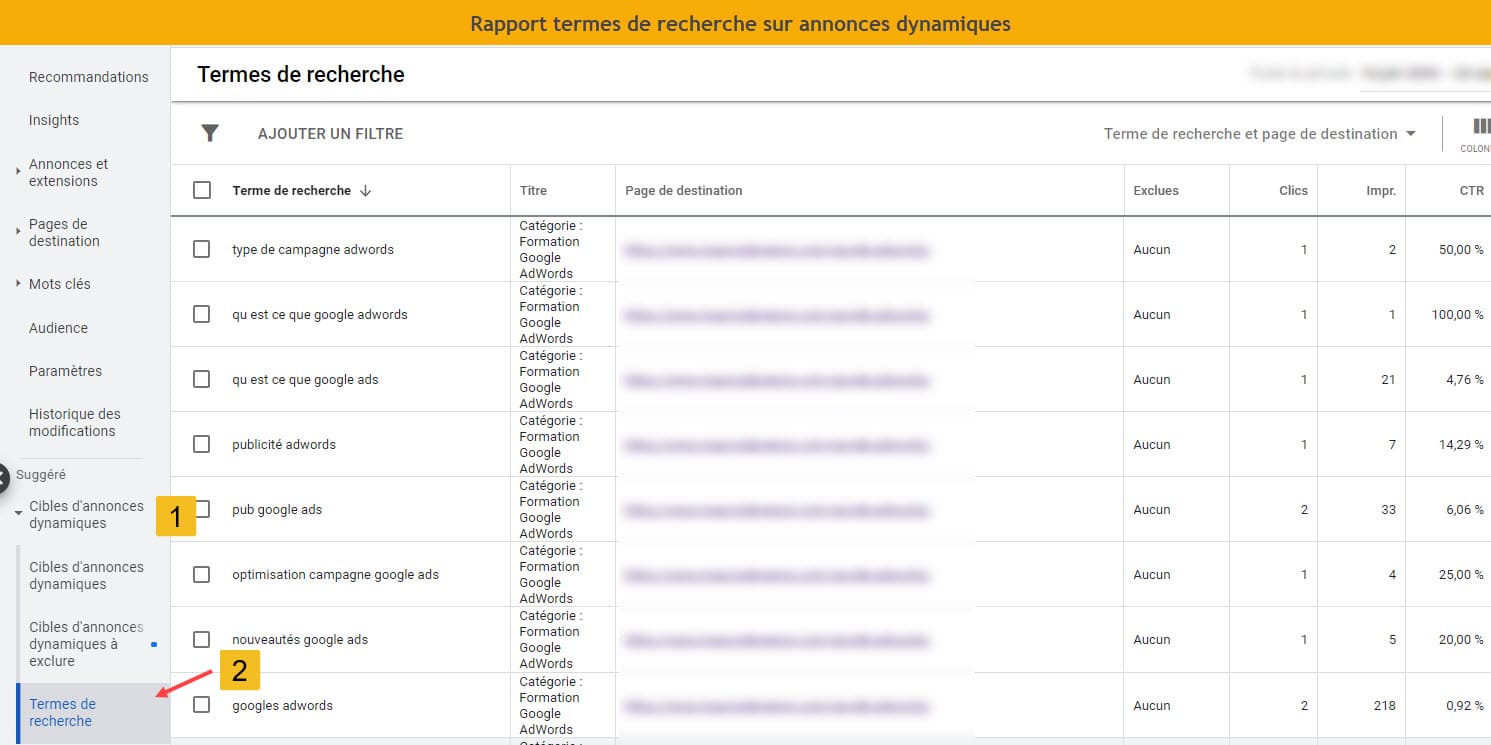
Task: Open Paramètres in the sidebar
Action: pyautogui.click(x=65, y=371)
